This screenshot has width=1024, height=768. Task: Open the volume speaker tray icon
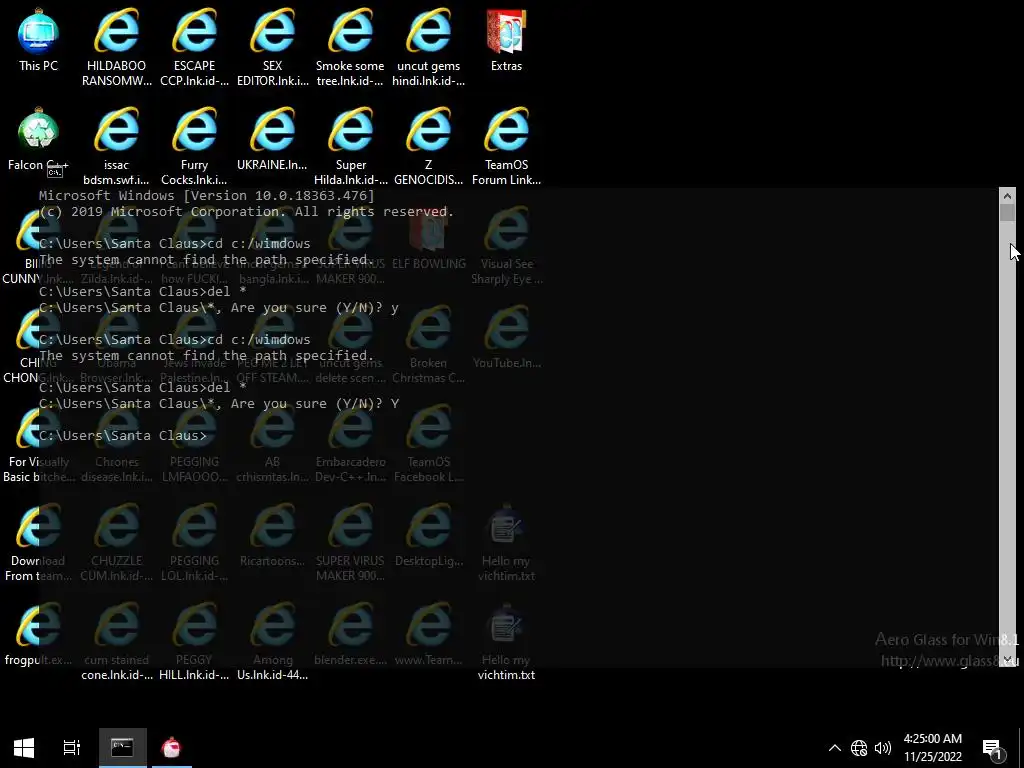[x=882, y=748]
